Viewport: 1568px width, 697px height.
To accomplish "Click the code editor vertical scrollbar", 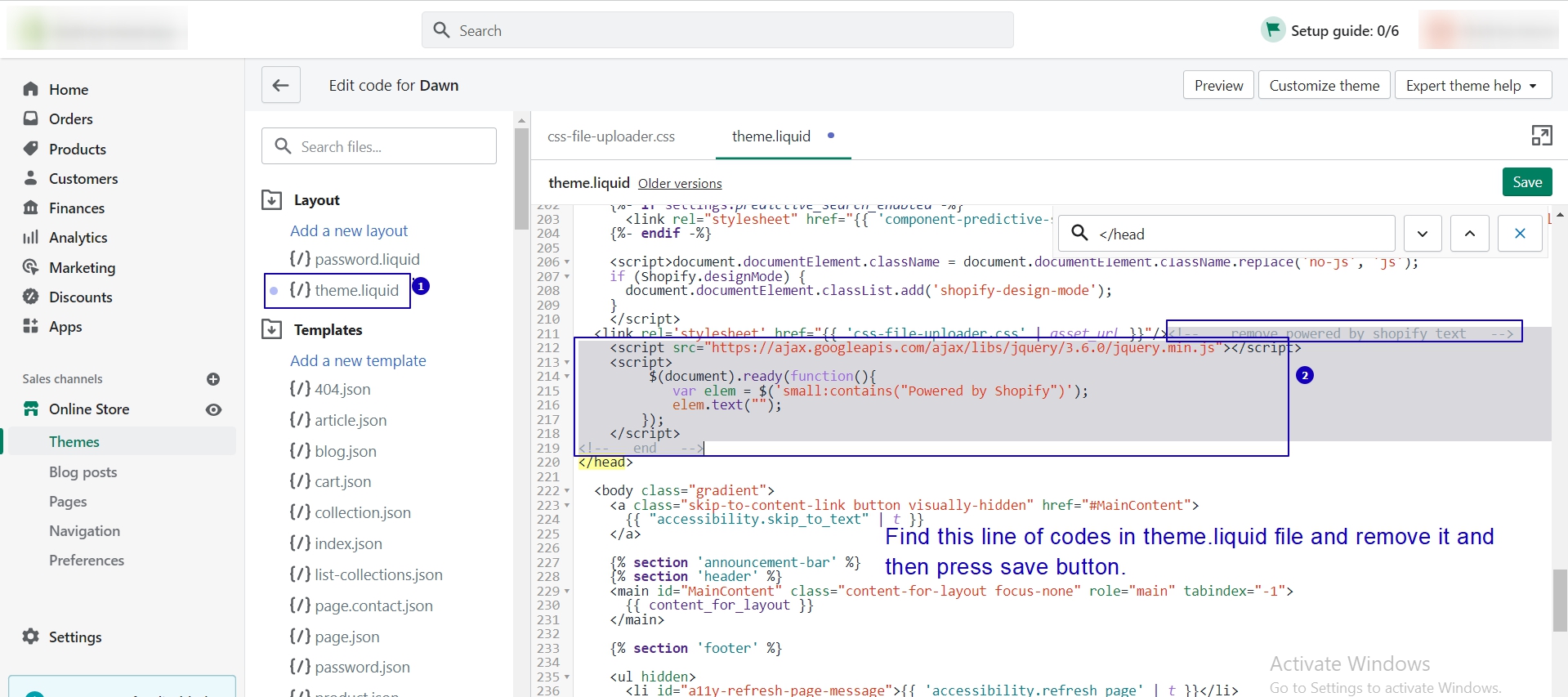I will [1560, 601].
